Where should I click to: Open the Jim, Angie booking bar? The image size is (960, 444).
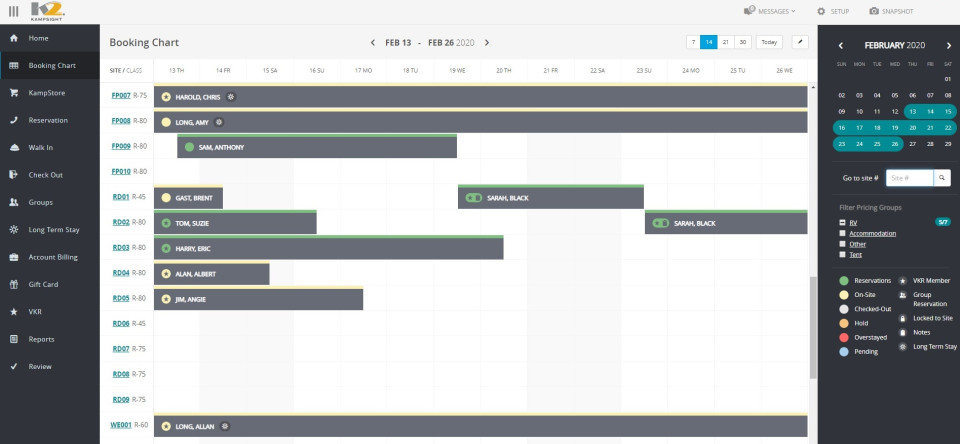click(258, 299)
